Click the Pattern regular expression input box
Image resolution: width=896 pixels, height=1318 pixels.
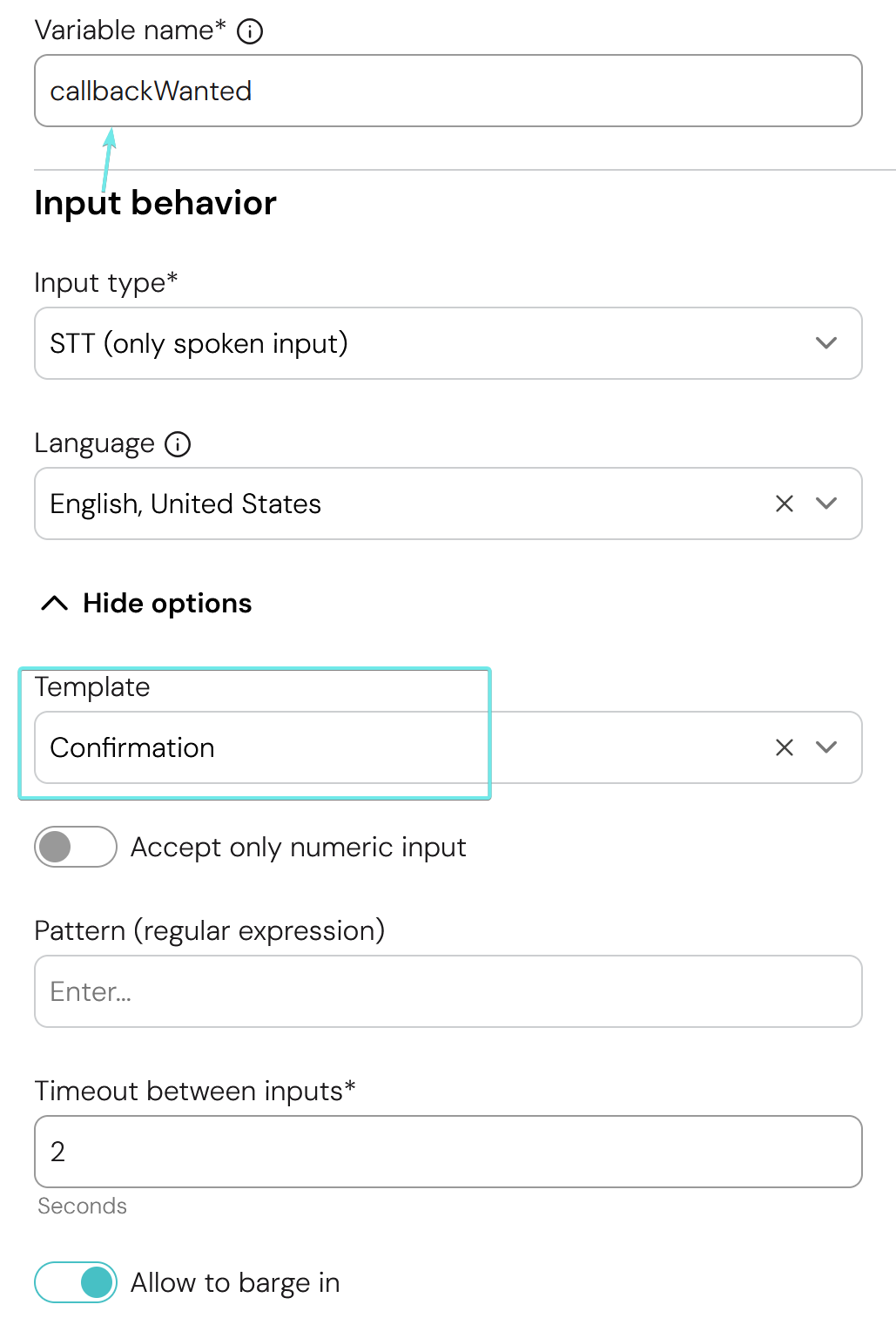tap(448, 991)
